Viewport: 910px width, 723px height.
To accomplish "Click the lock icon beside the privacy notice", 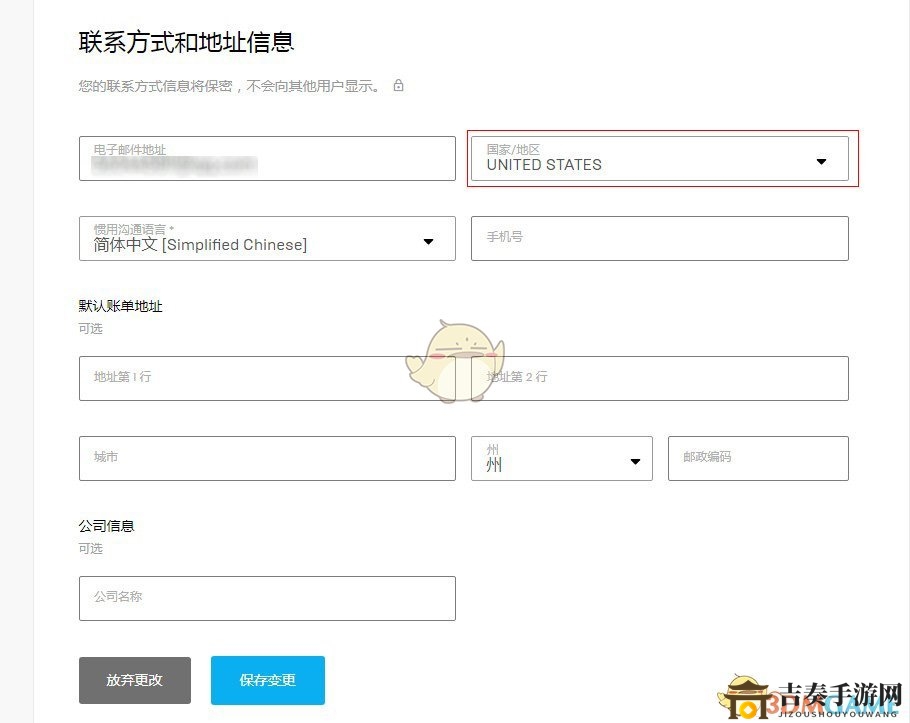I will tap(398, 86).
